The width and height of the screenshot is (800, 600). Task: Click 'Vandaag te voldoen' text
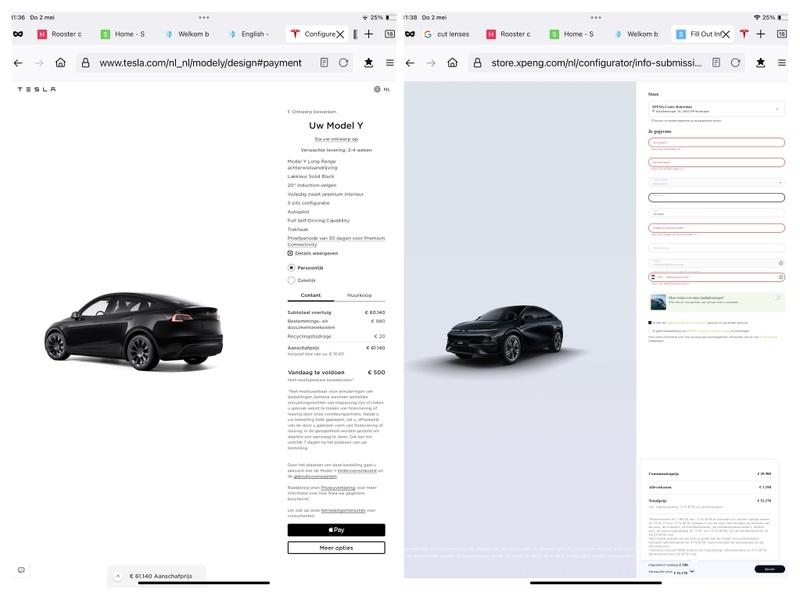[316, 372]
